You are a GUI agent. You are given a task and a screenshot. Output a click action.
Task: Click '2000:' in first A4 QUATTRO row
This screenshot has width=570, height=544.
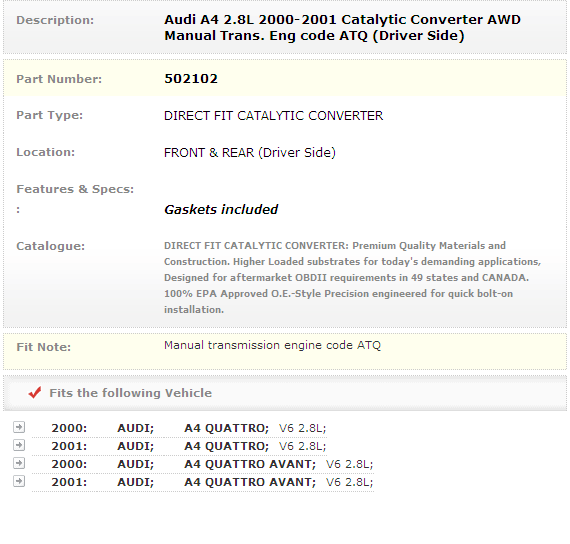coord(69,428)
